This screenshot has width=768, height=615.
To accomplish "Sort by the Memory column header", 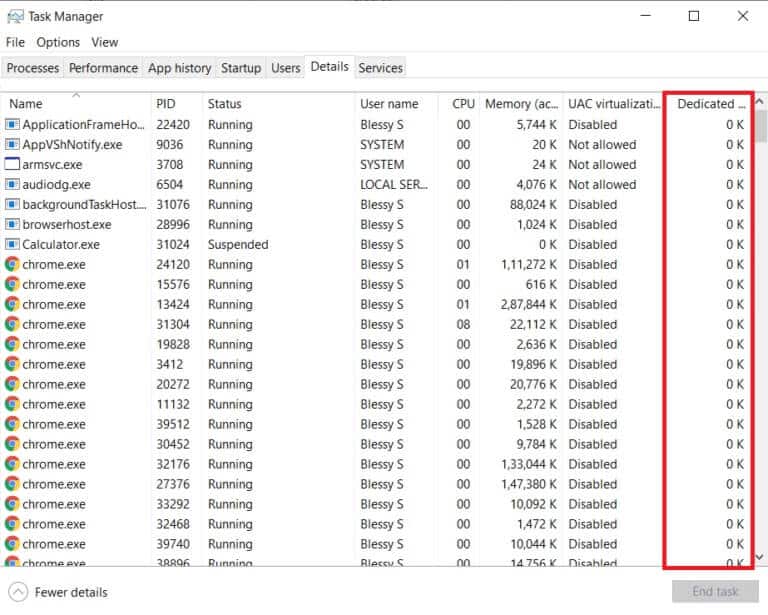I will 521,104.
